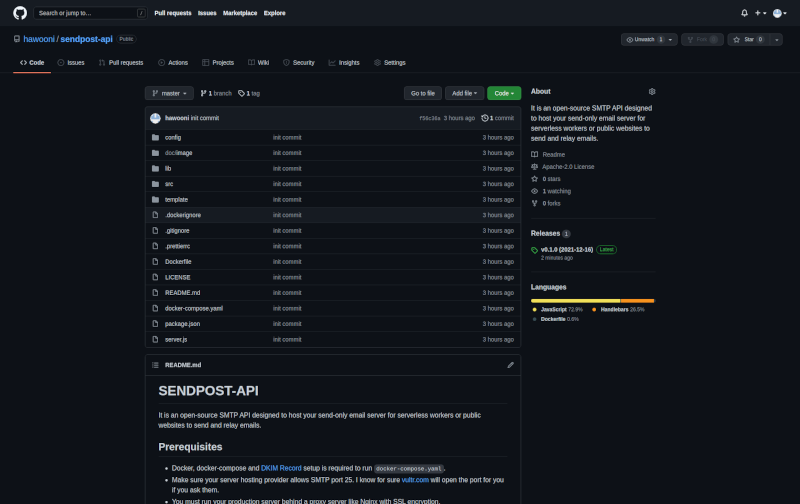Open the .dockerignore file
The image size is (800, 504).
click(183, 215)
